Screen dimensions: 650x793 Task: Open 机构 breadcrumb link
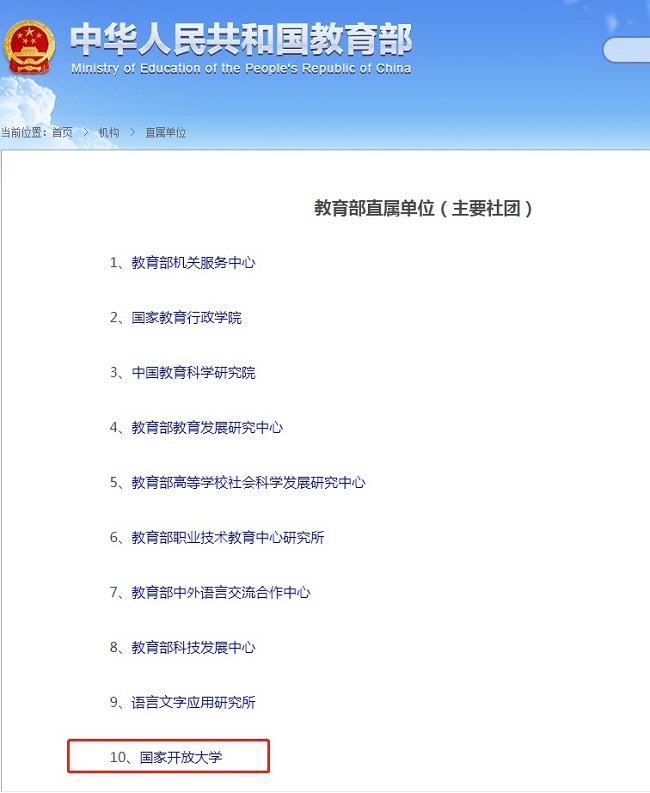coord(109,133)
